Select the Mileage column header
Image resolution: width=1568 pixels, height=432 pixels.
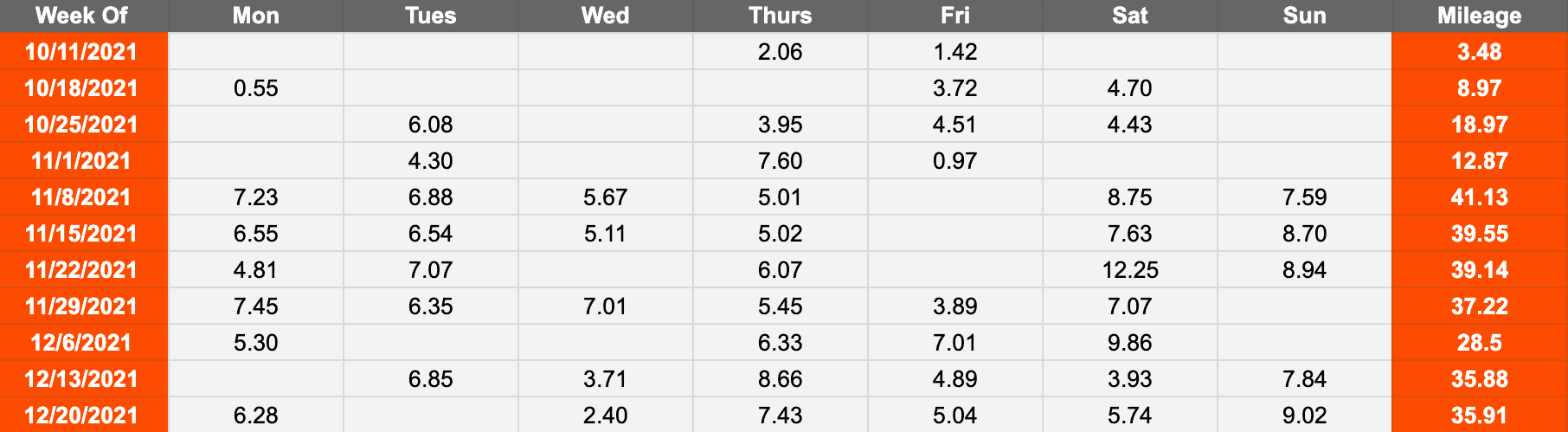[1480, 16]
